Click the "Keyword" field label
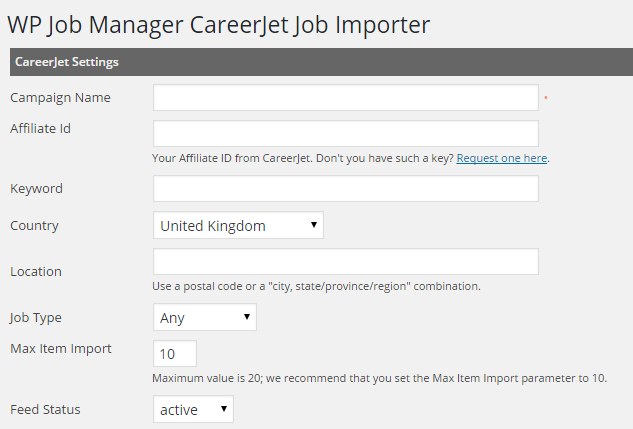 [36, 189]
